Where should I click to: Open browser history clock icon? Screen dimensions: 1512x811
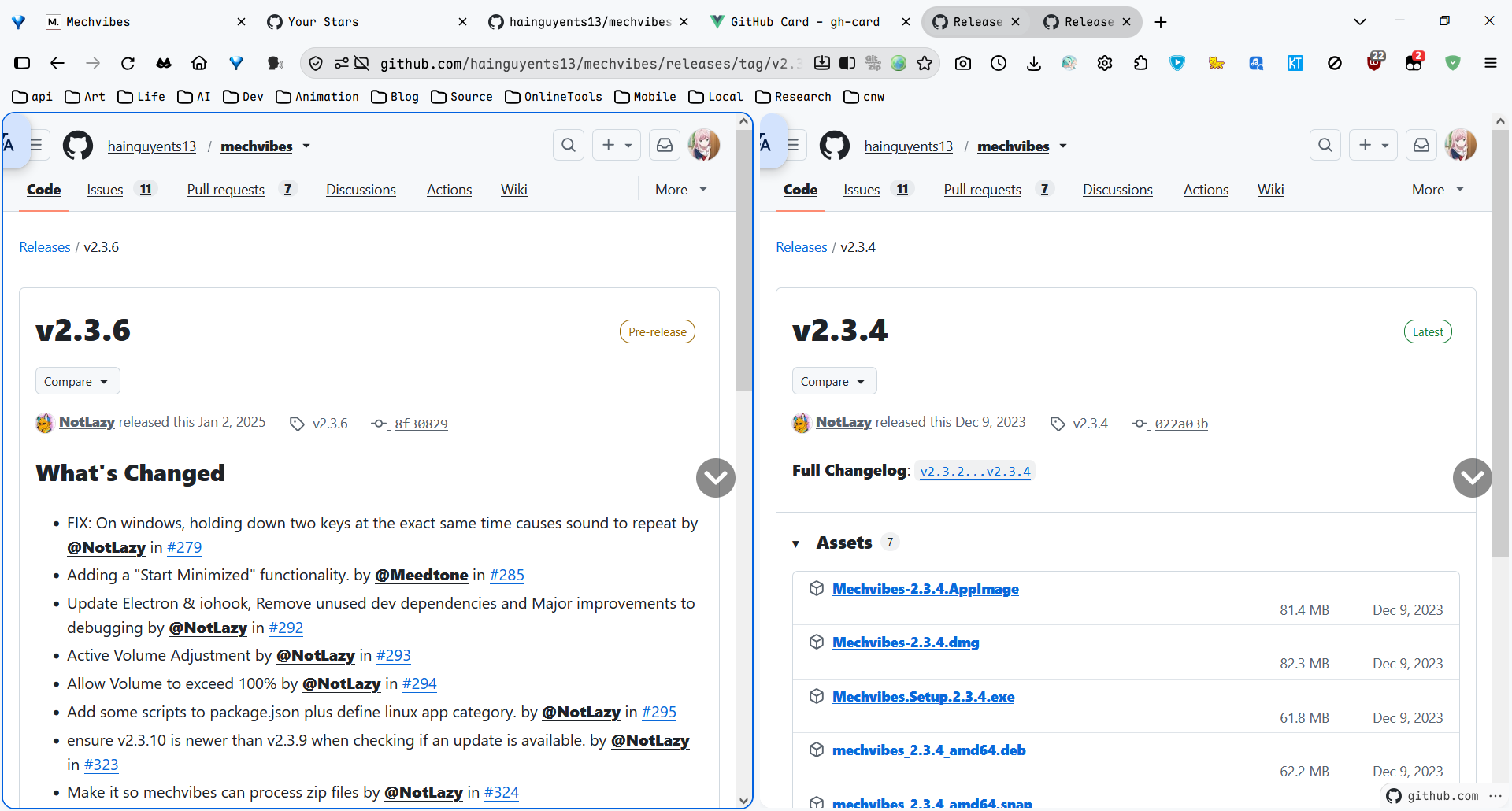[x=999, y=63]
